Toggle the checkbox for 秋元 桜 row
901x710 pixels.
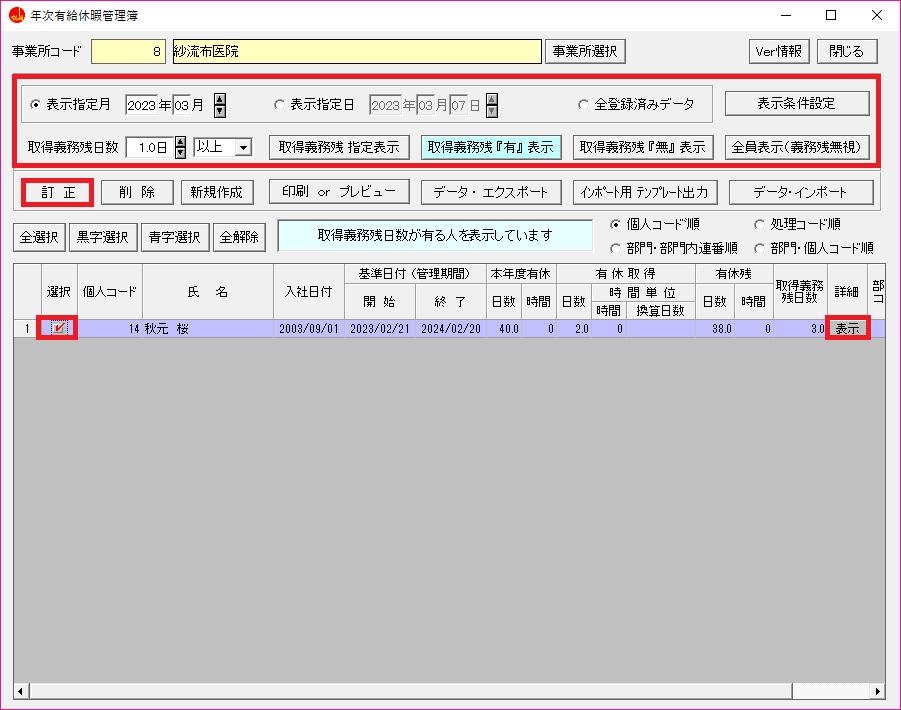[x=59, y=328]
